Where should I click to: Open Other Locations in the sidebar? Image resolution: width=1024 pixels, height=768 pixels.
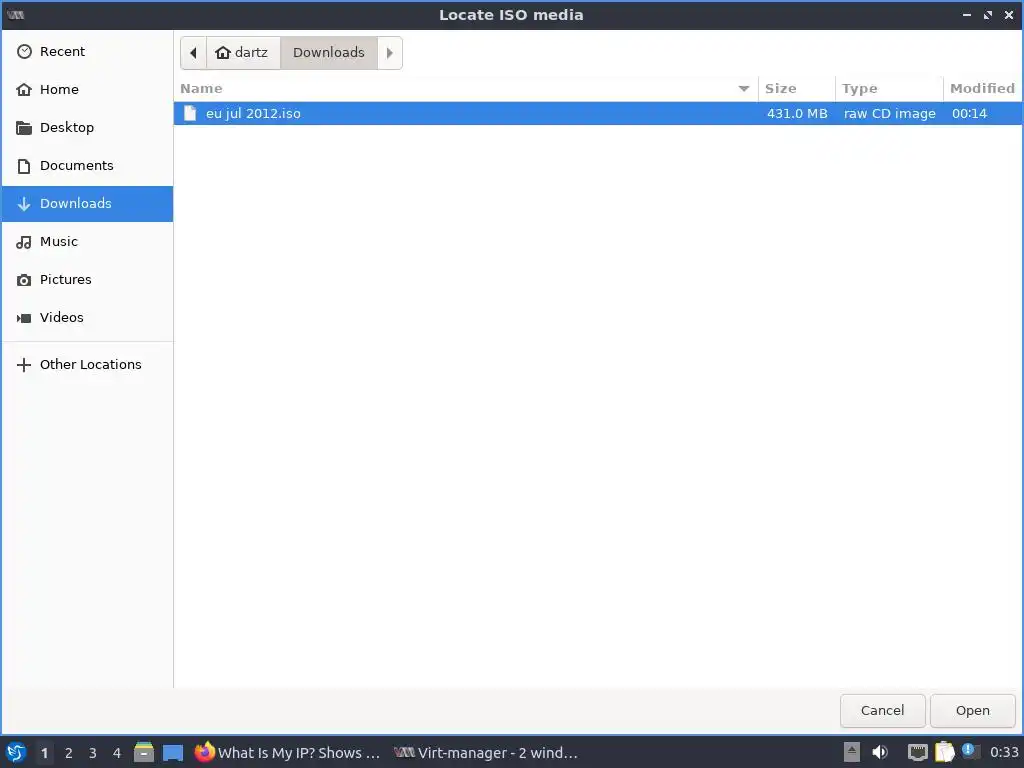pyautogui.click(x=87, y=364)
